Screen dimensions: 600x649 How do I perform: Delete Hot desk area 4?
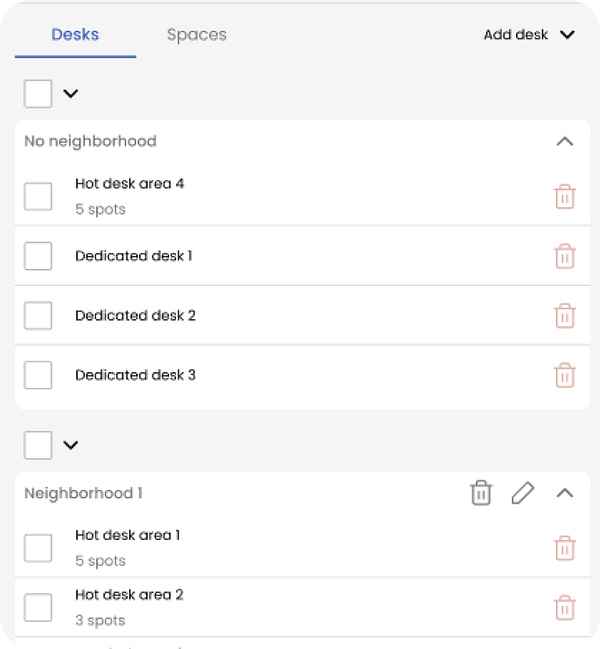point(565,196)
